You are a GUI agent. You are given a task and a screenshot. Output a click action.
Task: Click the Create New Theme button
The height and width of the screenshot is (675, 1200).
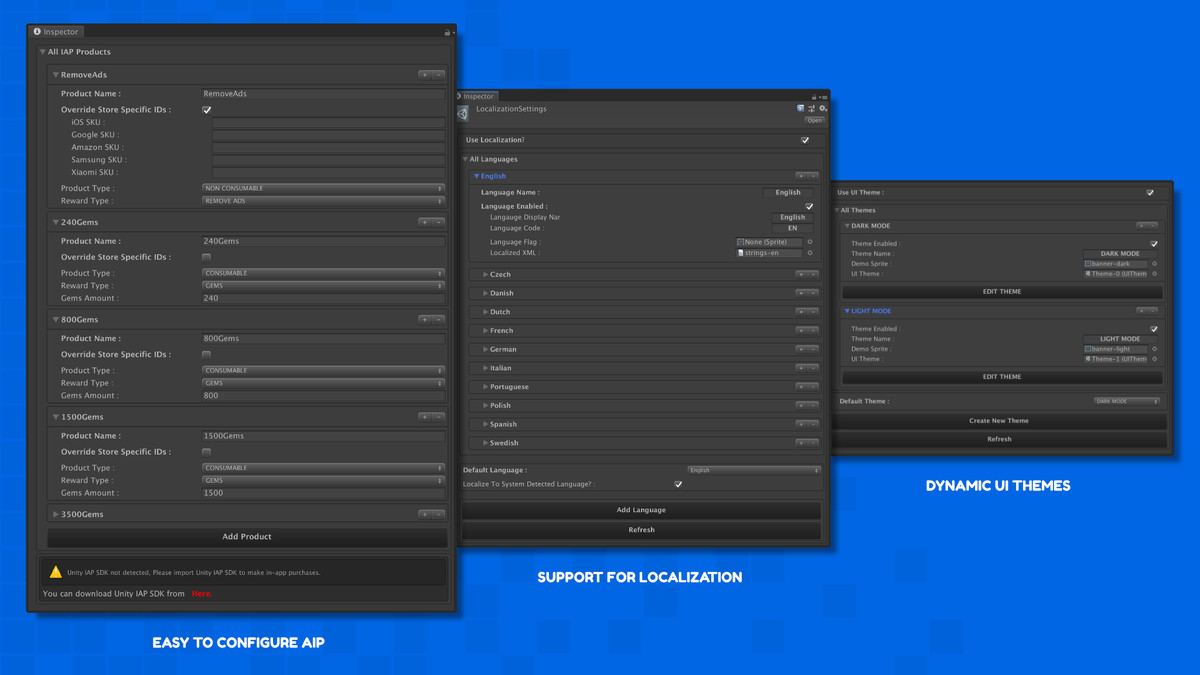[x=999, y=421]
